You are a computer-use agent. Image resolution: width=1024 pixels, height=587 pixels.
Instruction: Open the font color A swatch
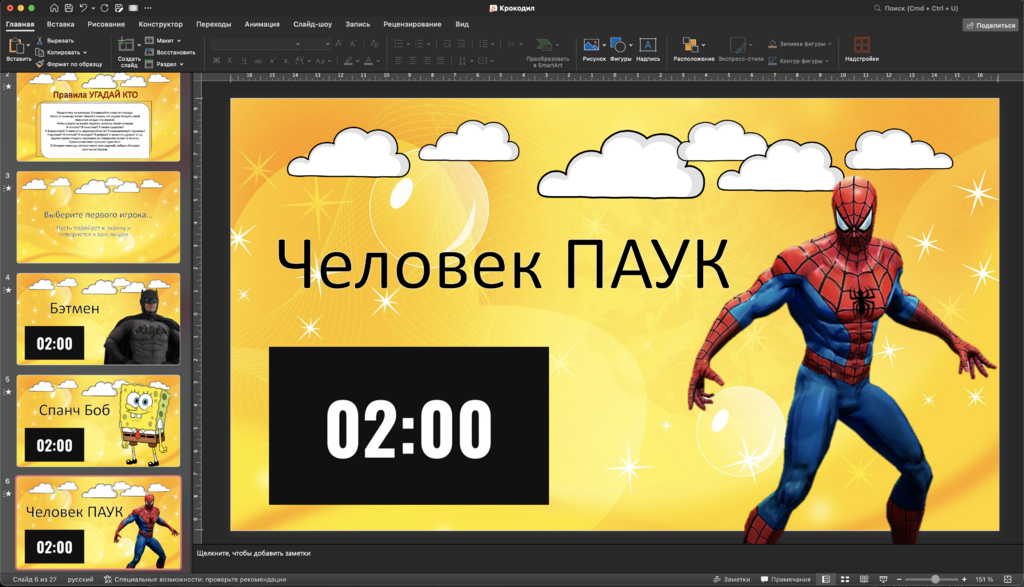tap(368, 61)
